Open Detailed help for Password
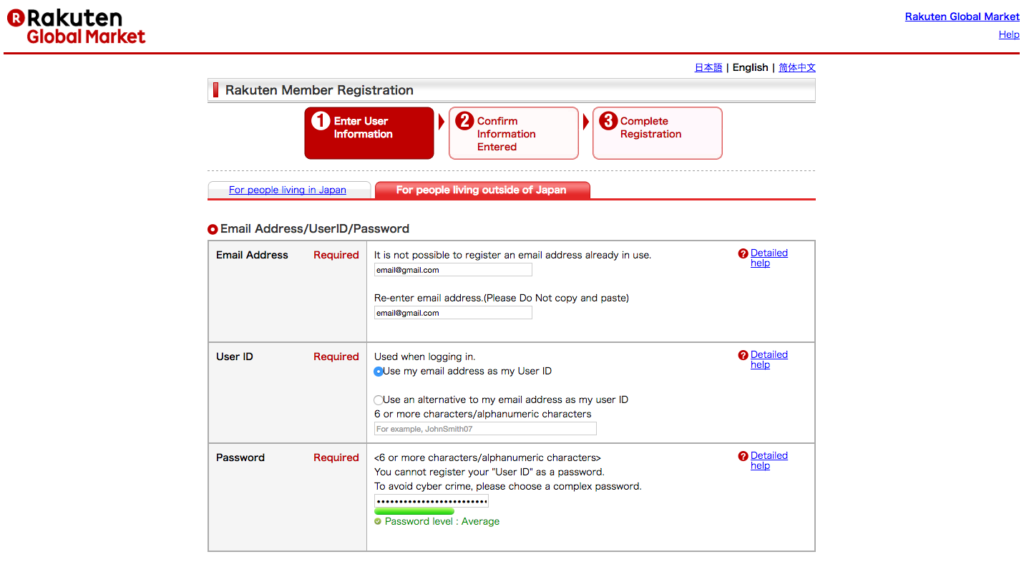The height and width of the screenshot is (562, 1024). coord(769,461)
